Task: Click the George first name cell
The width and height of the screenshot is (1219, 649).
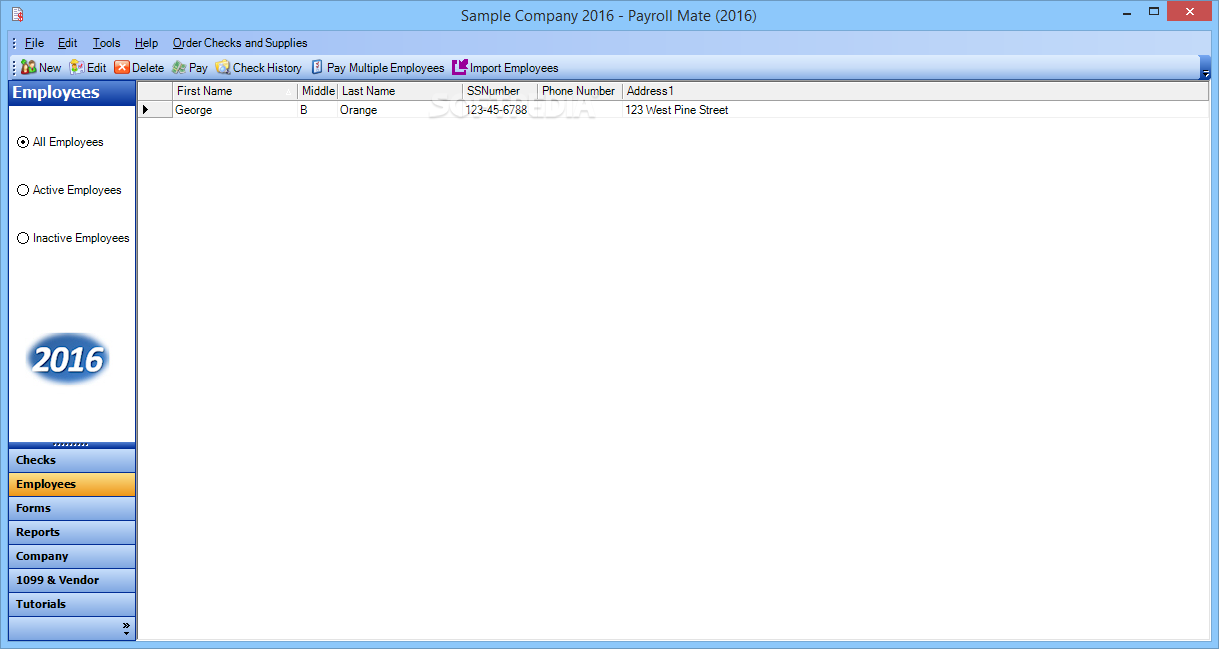Action: [235, 110]
